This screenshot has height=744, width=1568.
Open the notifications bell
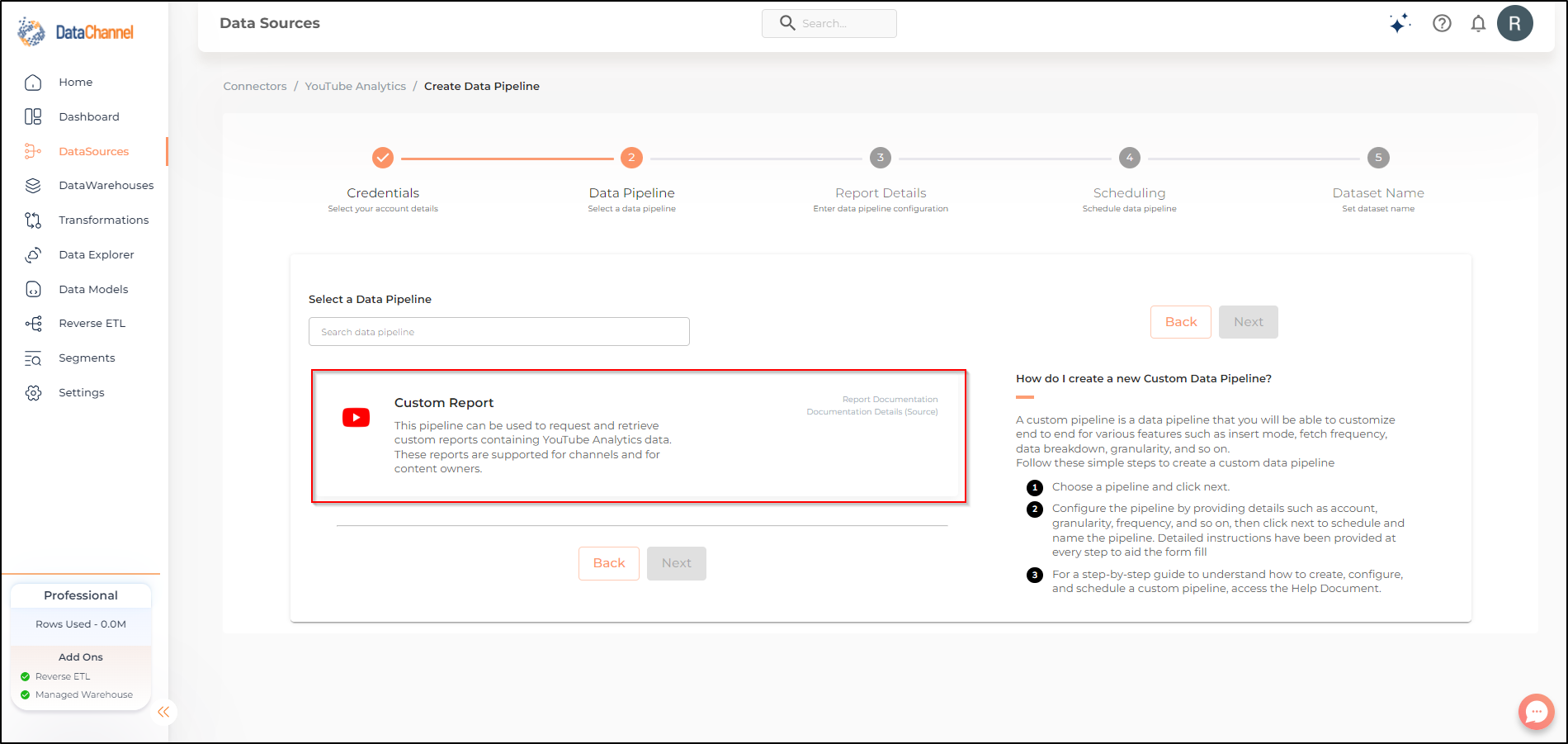pos(1478,24)
